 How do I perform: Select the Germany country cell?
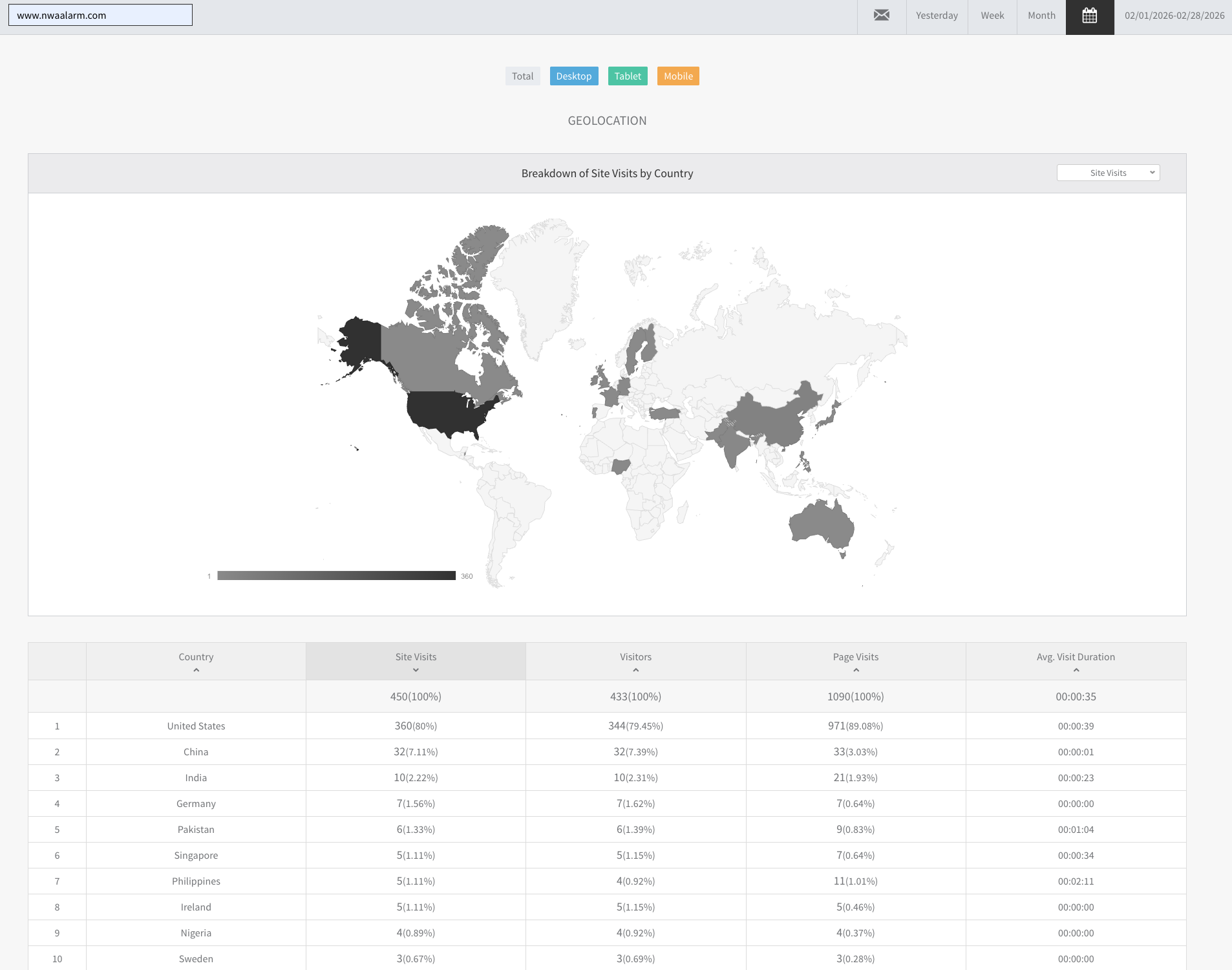coord(196,803)
